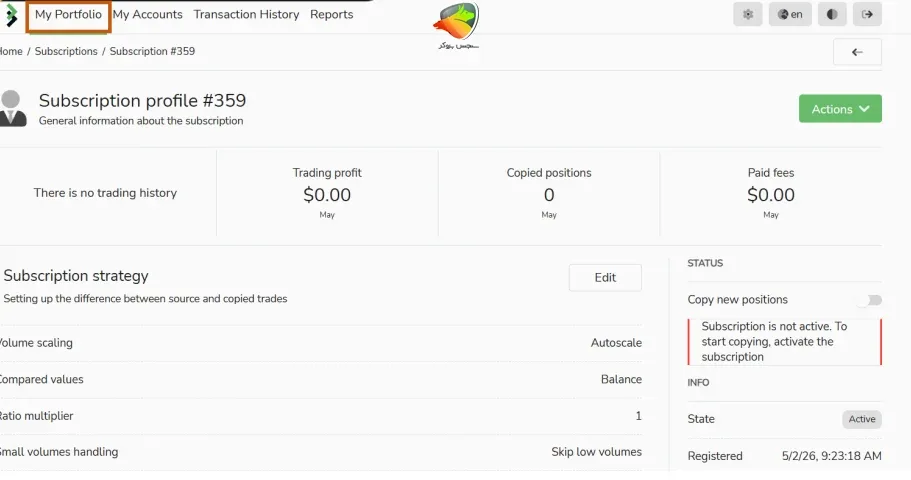Click the Active state badge
Image resolution: width=911 pixels, height=480 pixels.
click(862, 419)
